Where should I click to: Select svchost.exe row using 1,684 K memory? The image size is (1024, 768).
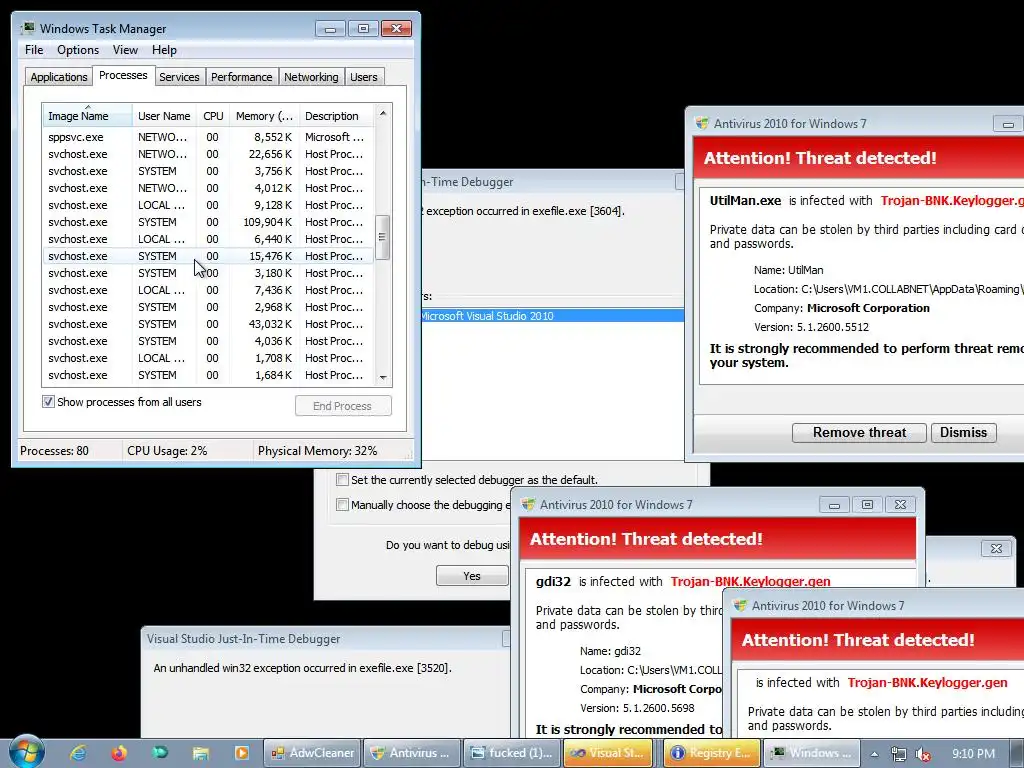tap(208, 375)
